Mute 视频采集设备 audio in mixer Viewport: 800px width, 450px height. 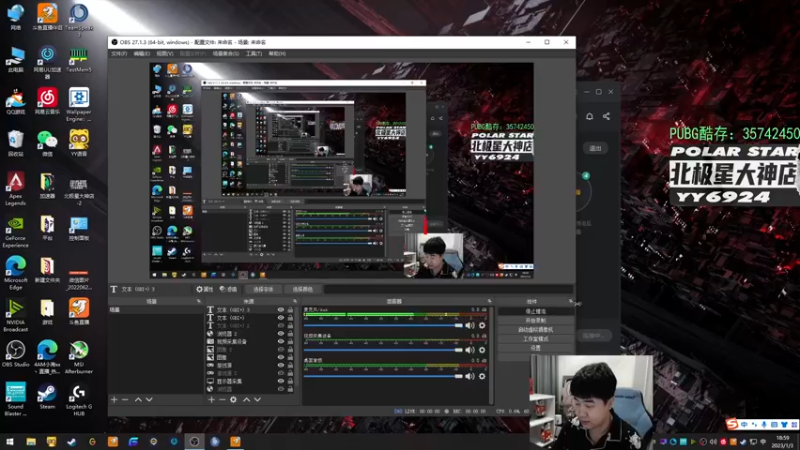[x=470, y=350]
